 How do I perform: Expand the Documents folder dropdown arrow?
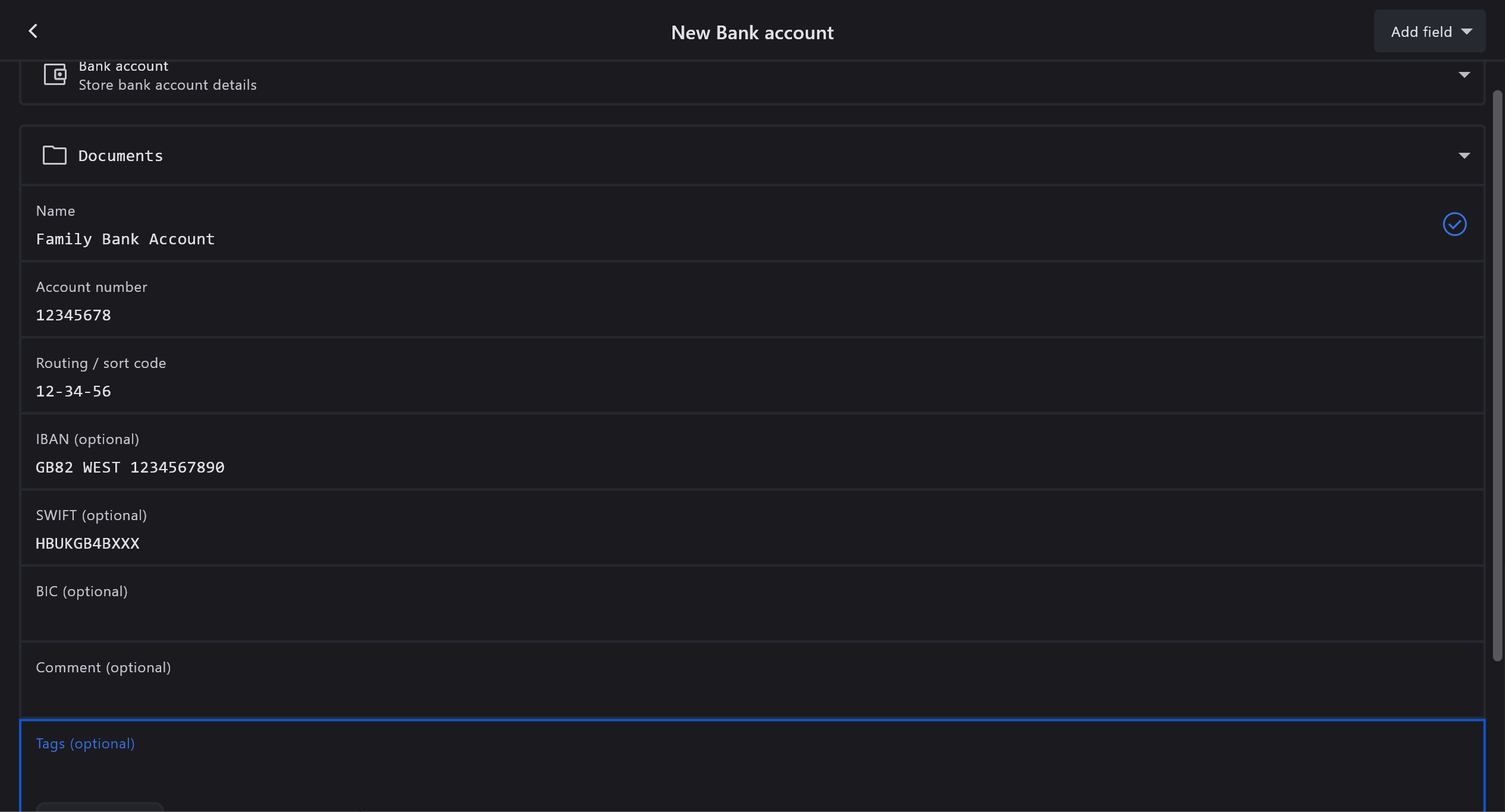[1464, 156]
